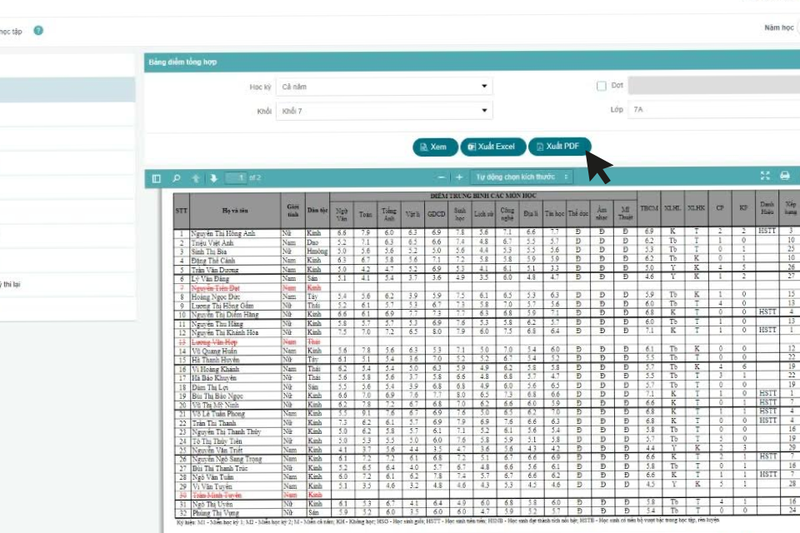Click student name Ngô Văn Tuấn
The height and width of the screenshot is (533, 800).
coord(212,477)
